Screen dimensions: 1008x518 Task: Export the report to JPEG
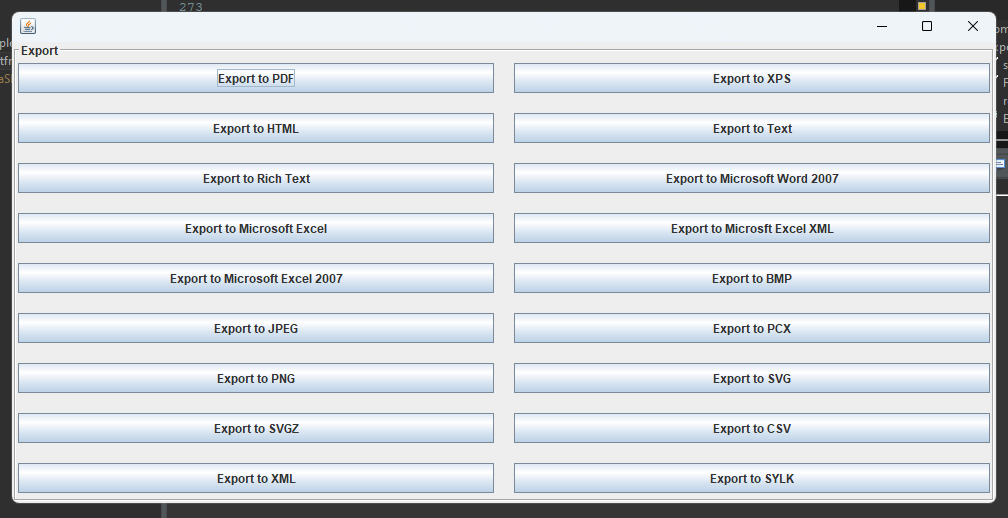(x=256, y=328)
